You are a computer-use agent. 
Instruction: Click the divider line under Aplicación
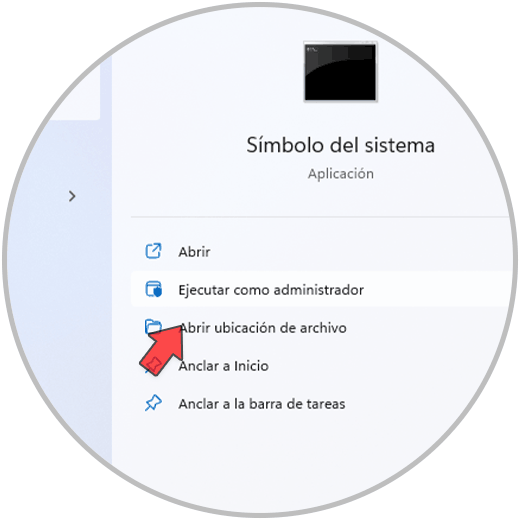pyautogui.click(x=320, y=217)
